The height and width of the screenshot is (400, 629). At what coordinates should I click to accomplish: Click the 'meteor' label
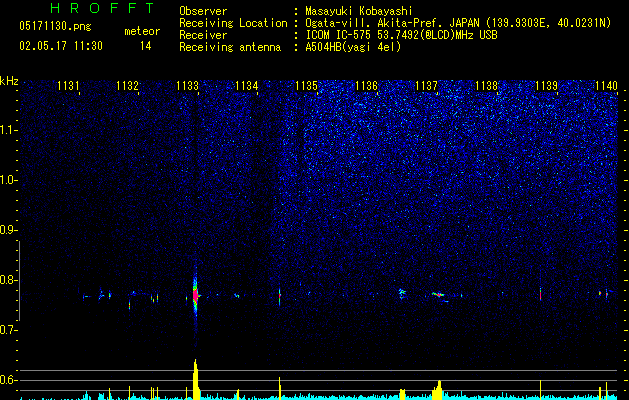(142, 31)
